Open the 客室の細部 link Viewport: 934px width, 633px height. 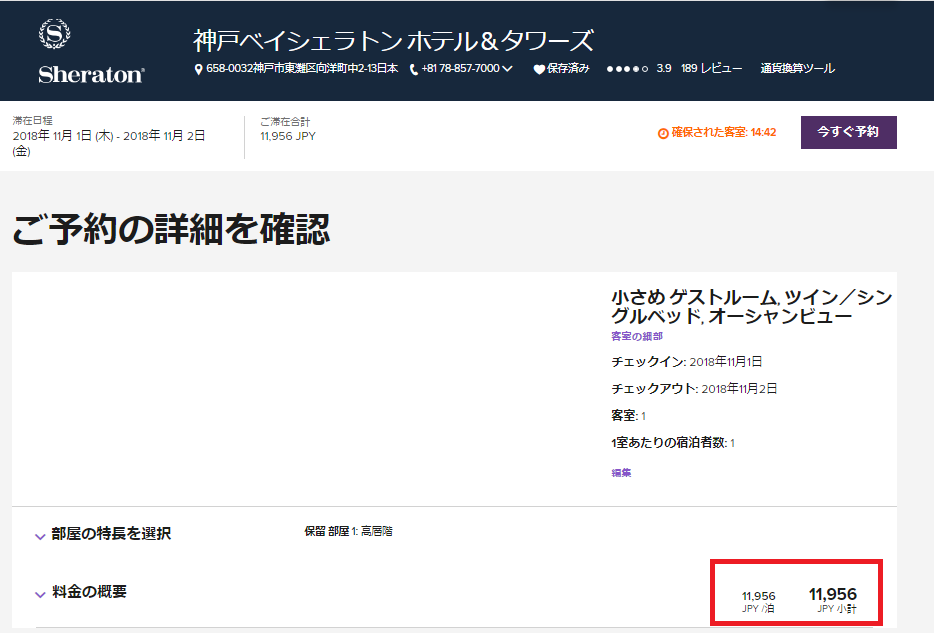click(637, 336)
